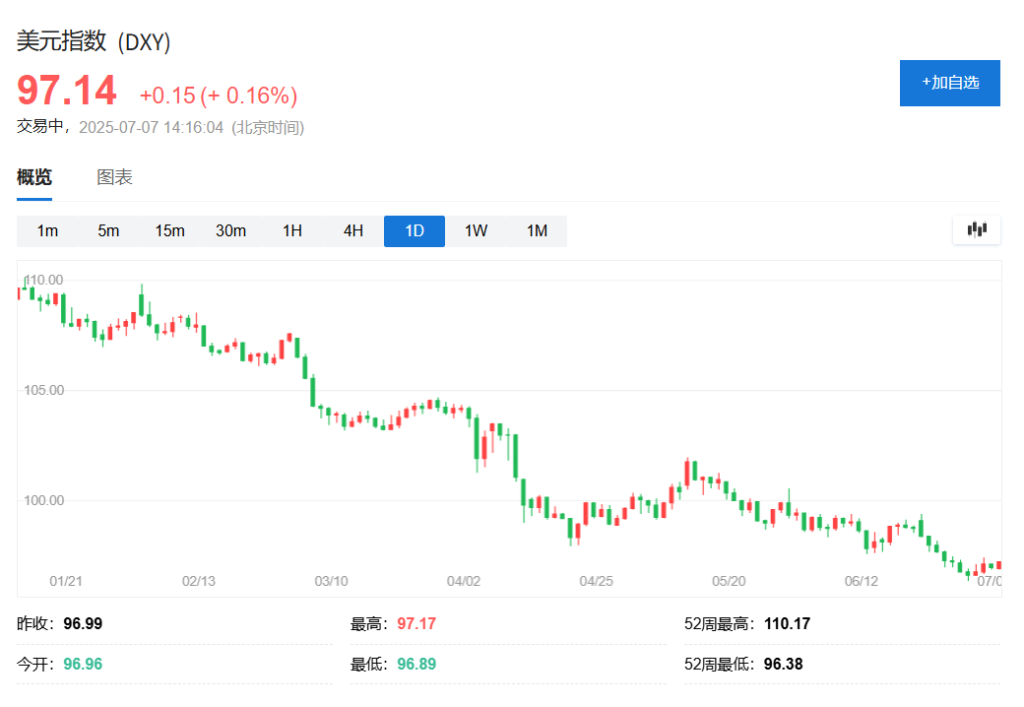Switch to the 4H interval

(x=352, y=230)
